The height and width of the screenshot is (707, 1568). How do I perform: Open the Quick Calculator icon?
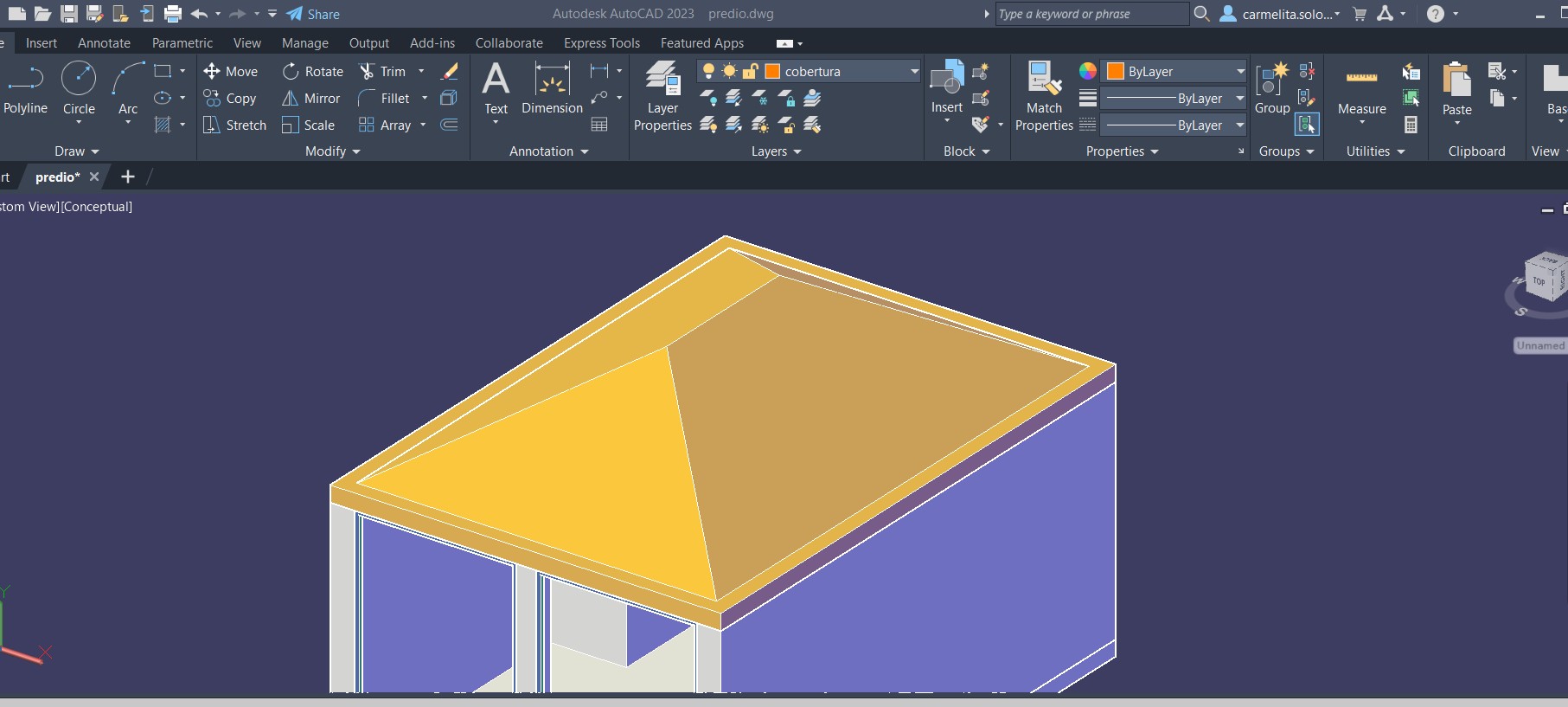click(1411, 125)
